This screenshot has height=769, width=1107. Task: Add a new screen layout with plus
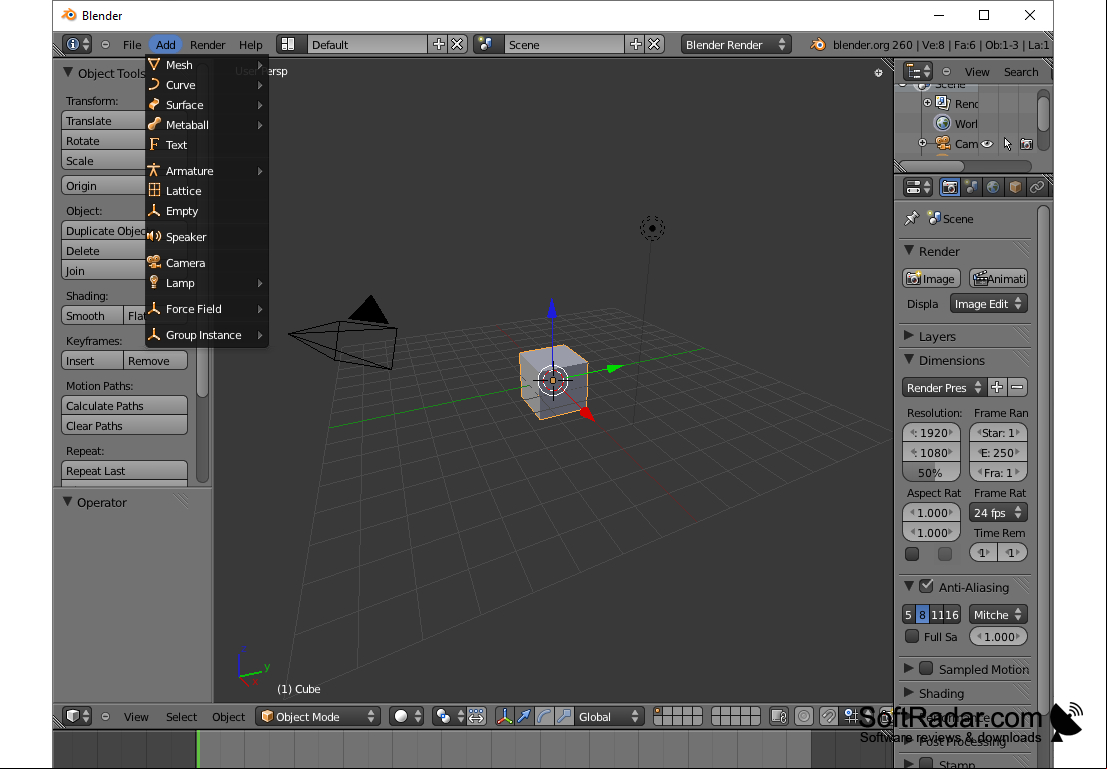tap(438, 44)
